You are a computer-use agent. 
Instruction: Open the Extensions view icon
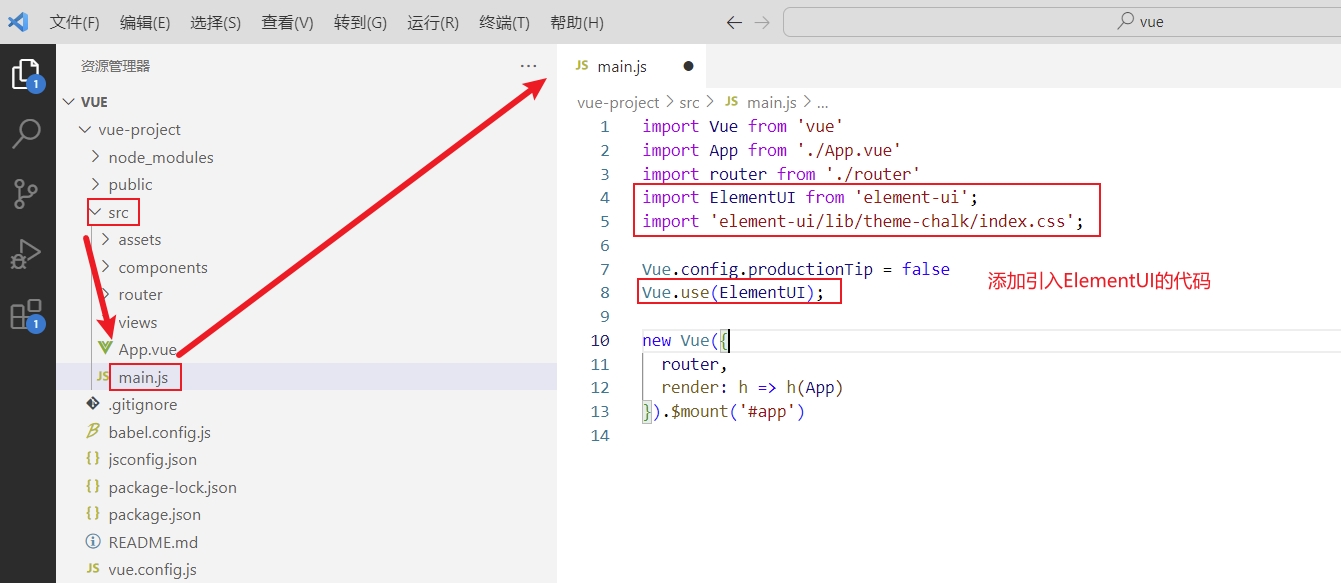[x=27, y=314]
